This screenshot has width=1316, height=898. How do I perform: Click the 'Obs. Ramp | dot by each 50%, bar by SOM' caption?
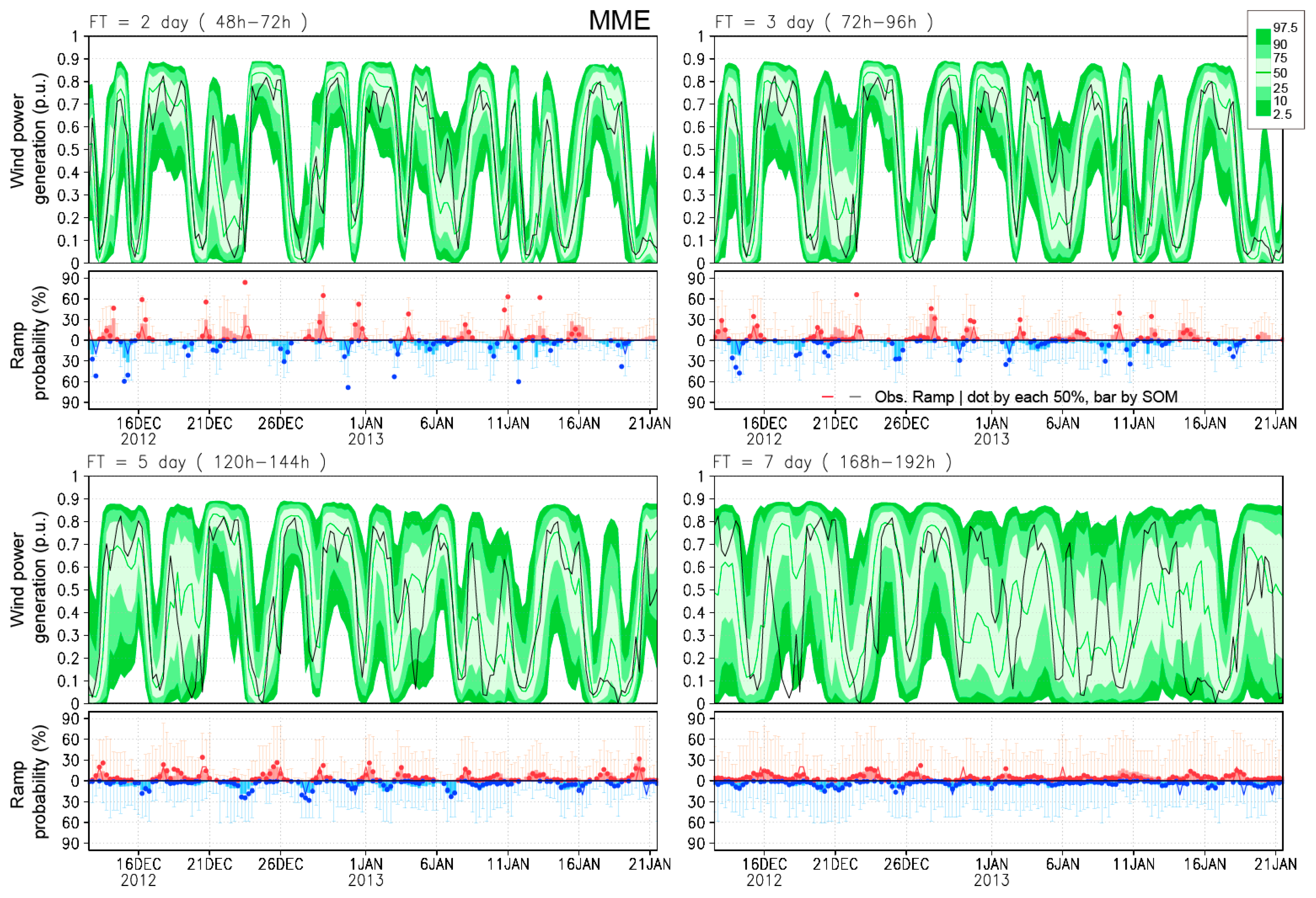tap(1025, 397)
